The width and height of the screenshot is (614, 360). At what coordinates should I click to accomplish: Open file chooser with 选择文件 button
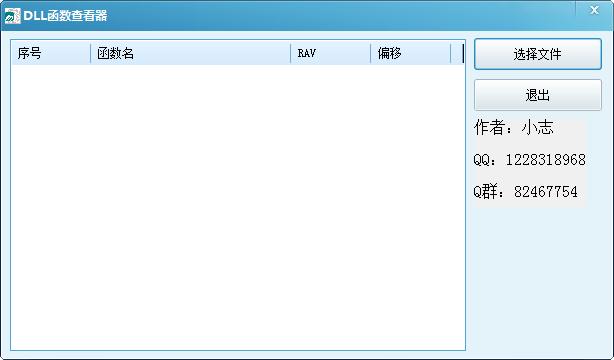coord(538,54)
